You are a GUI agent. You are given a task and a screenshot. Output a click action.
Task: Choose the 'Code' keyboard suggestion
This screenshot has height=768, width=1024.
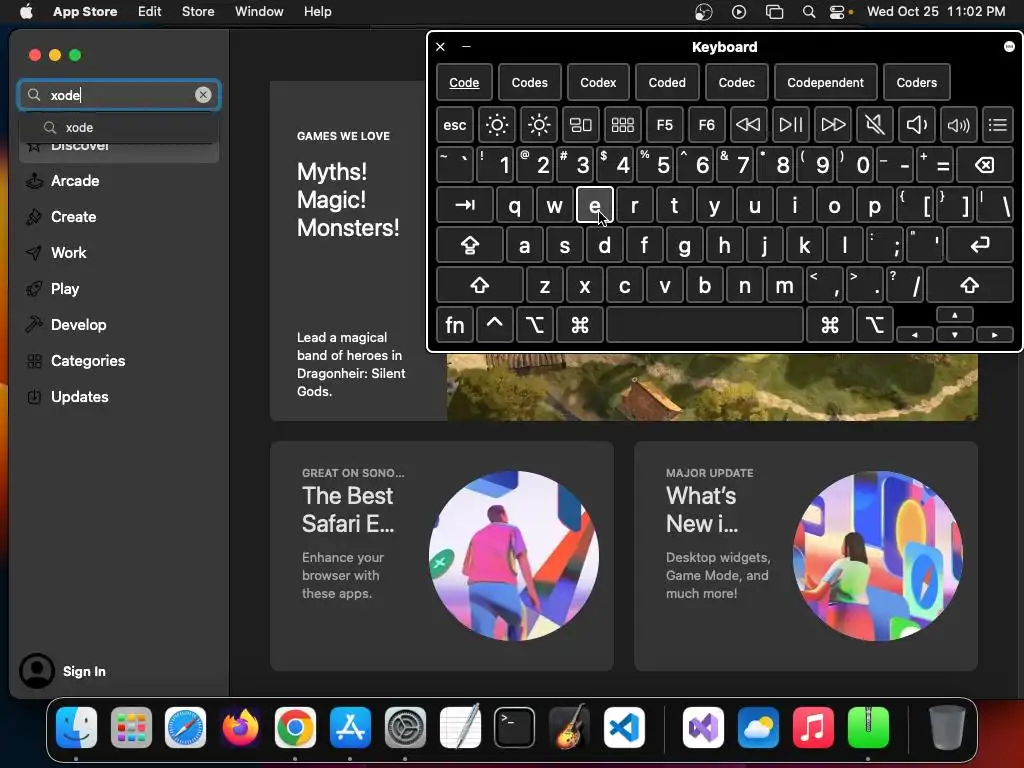pos(464,83)
